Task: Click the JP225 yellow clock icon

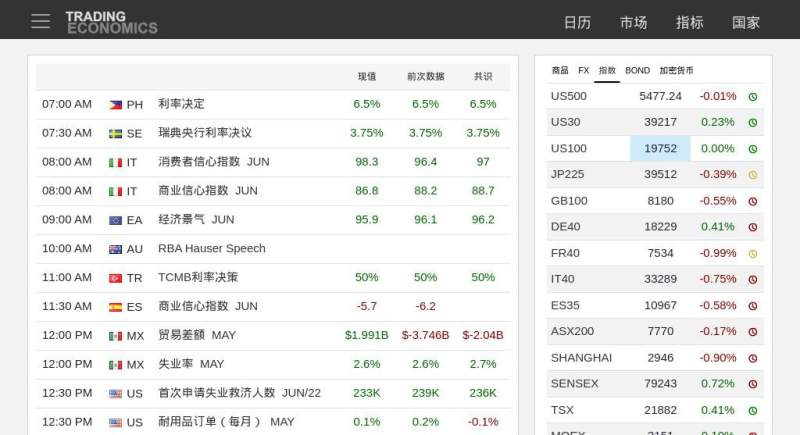Action: 753,175
